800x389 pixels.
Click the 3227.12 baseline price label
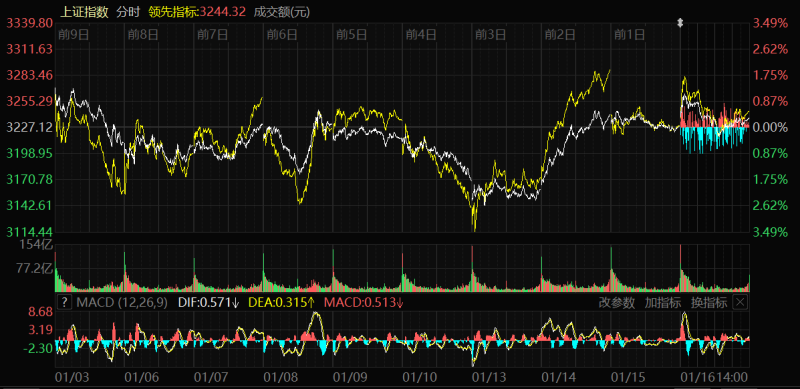pos(30,127)
